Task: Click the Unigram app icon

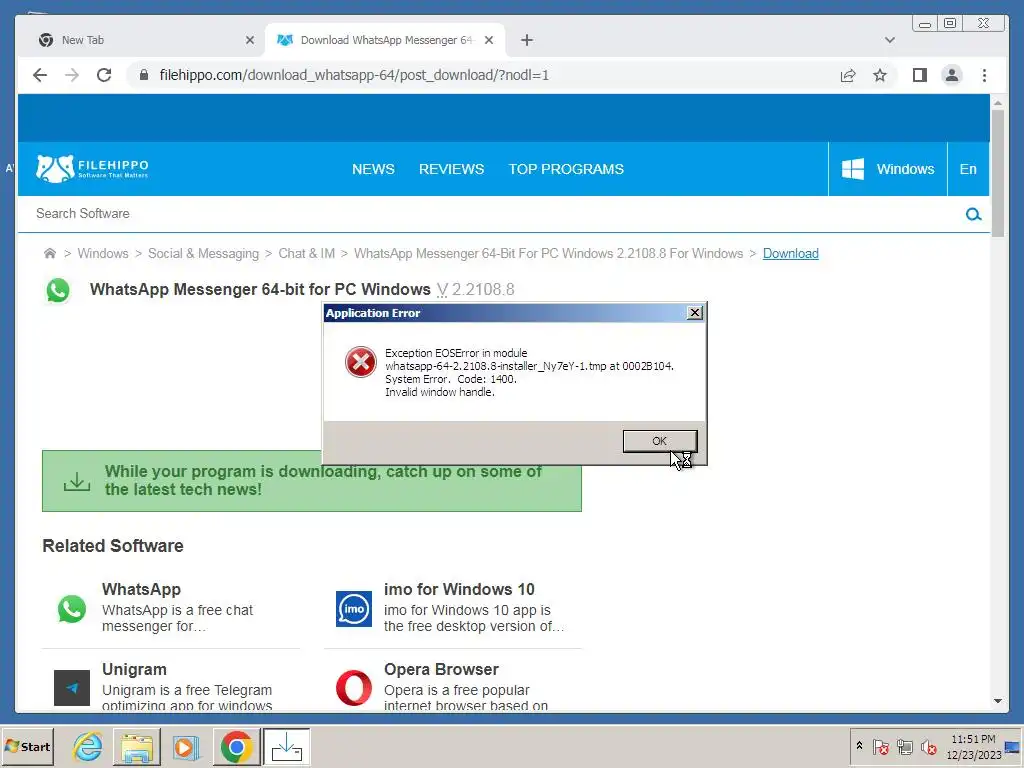Action: point(72,688)
